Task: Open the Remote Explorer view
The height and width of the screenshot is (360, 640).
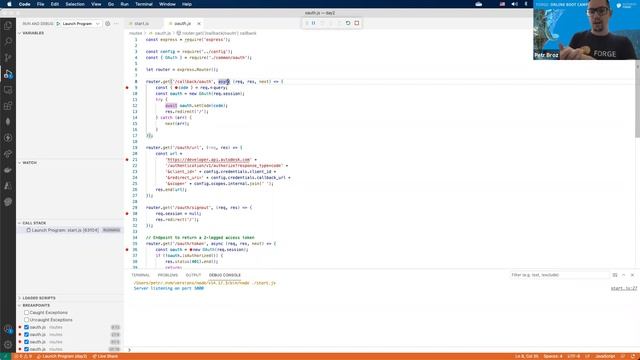Action: [x=8, y=90]
